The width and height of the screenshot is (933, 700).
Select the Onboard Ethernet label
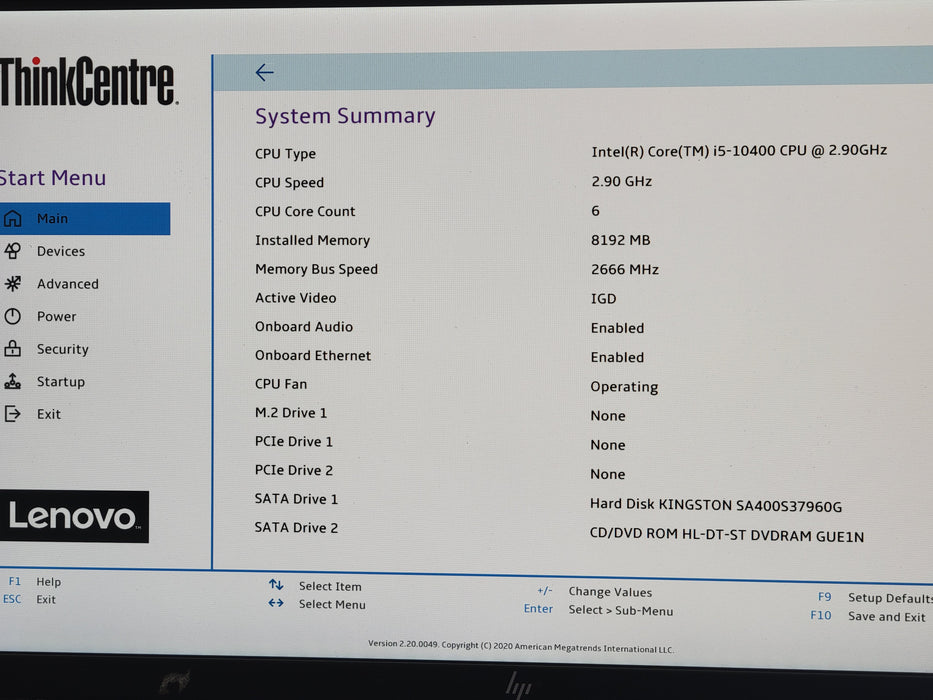(313, 355)
